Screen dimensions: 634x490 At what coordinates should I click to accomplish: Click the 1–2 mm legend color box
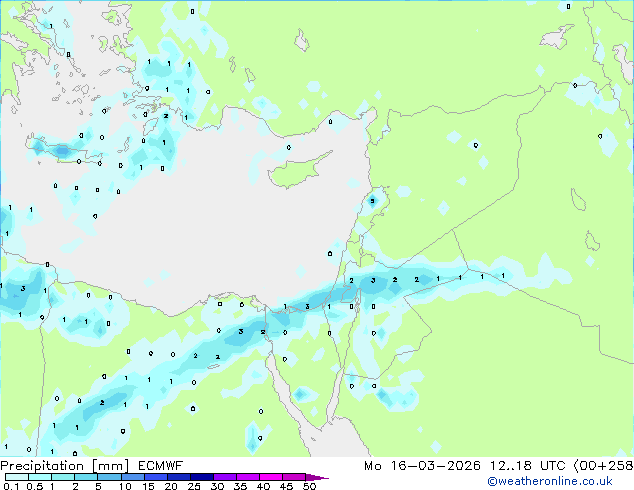[x=63, y=477]
